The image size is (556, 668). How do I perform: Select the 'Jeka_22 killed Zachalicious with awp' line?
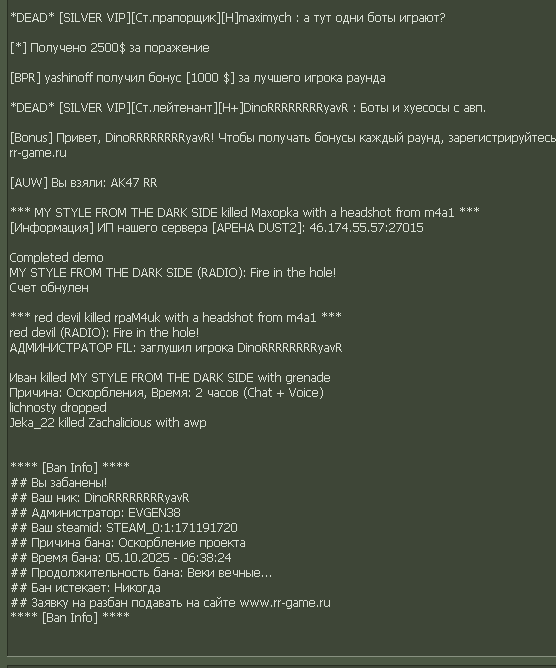click(108, 423)
